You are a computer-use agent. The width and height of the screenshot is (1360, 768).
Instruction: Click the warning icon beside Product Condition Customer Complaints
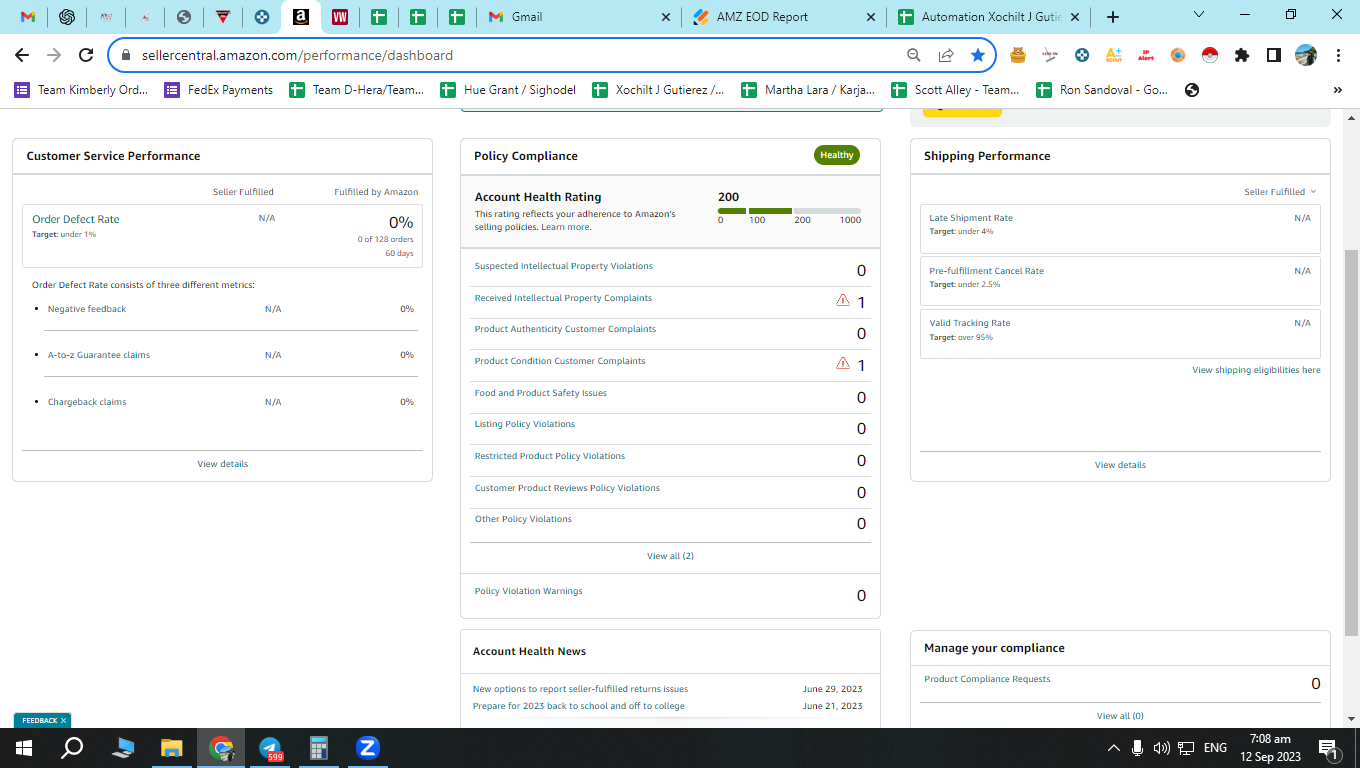[843, 363]
